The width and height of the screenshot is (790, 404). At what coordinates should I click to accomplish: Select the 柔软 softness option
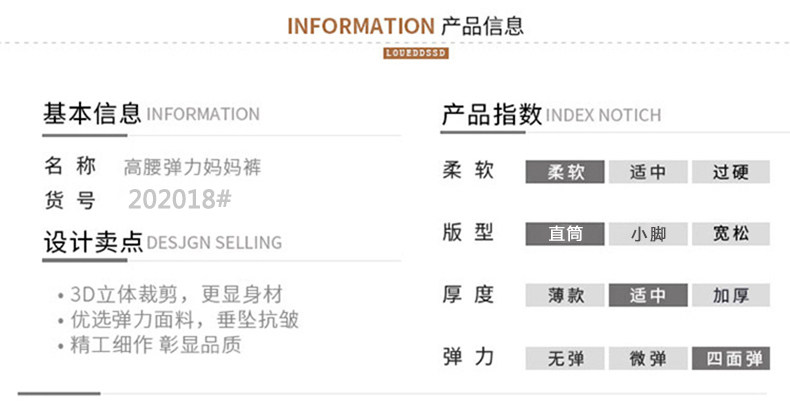[x=565, y=172]
